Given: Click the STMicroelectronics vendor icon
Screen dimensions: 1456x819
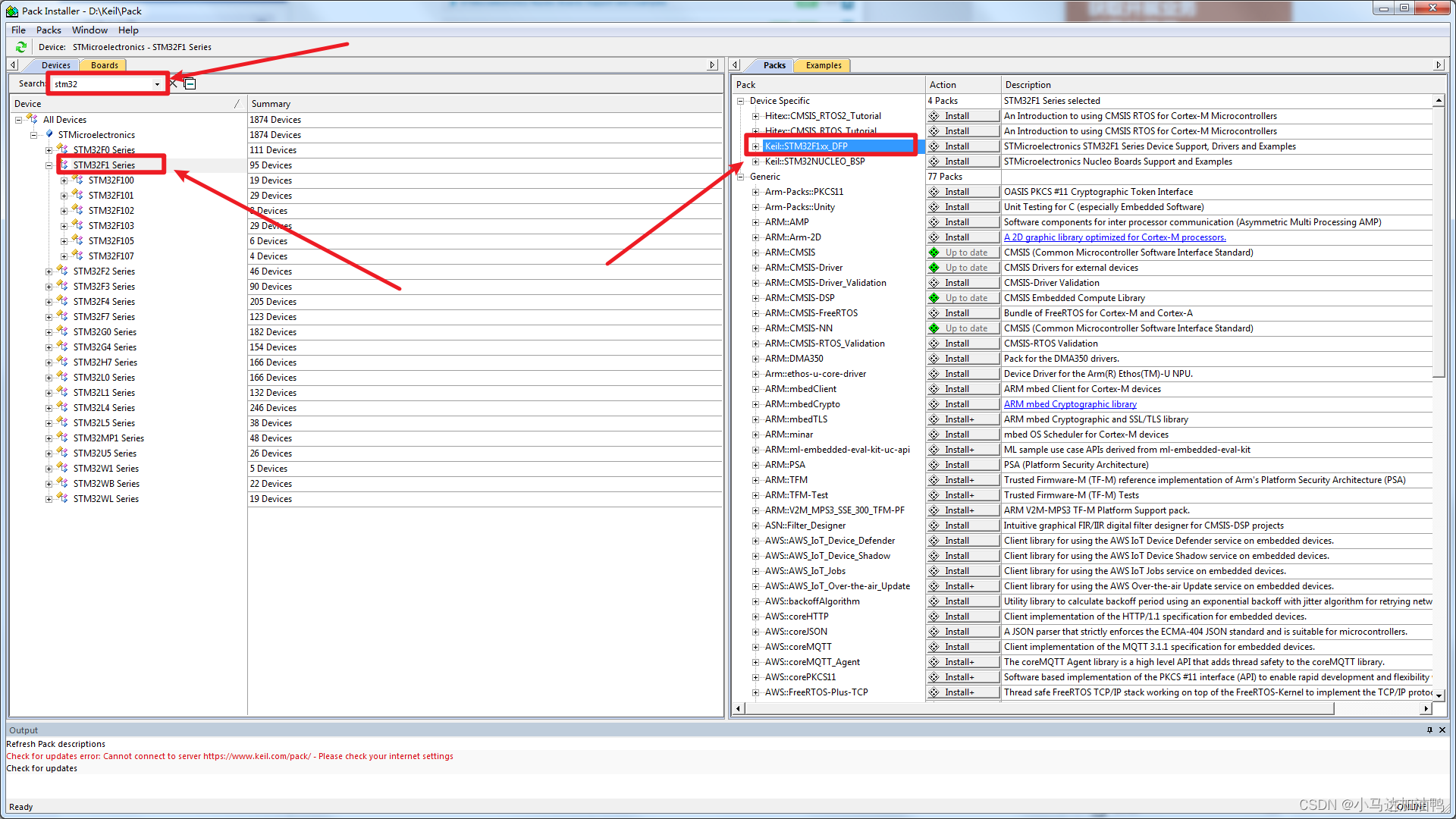Looking at the screenshot, I should [x=49, y=134].
